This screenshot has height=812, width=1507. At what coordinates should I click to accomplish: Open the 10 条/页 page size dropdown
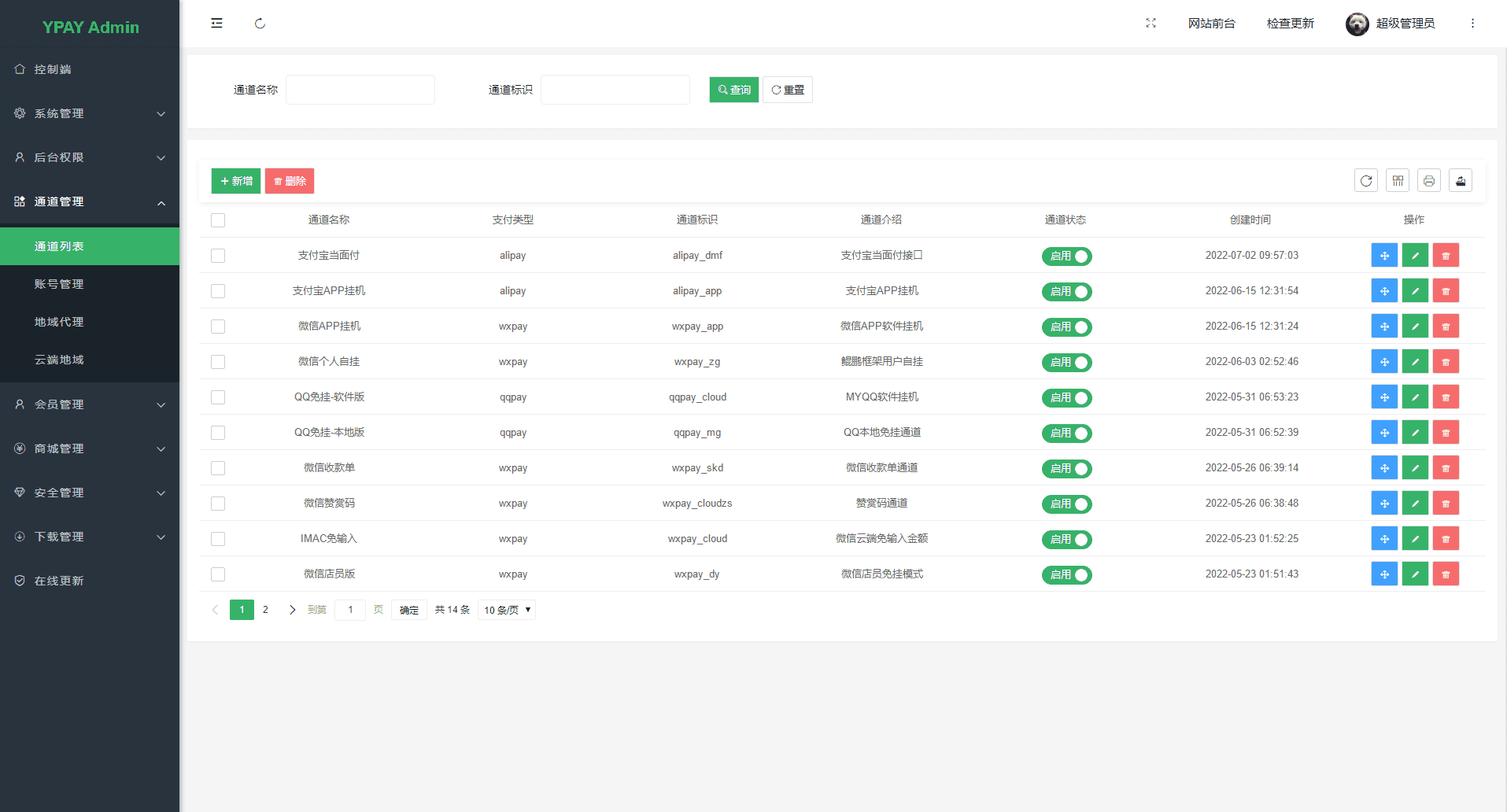click(507, 610)
